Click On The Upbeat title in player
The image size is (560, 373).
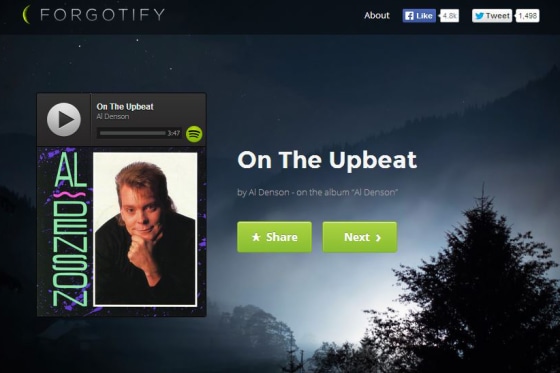[x=125, y=106]
